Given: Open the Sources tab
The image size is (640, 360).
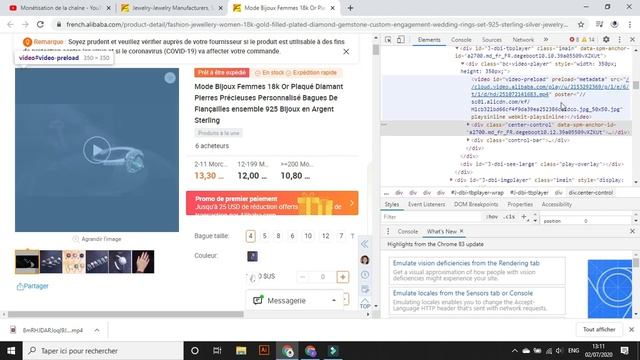Looking at the screenshot, I should tap(491, 40).
